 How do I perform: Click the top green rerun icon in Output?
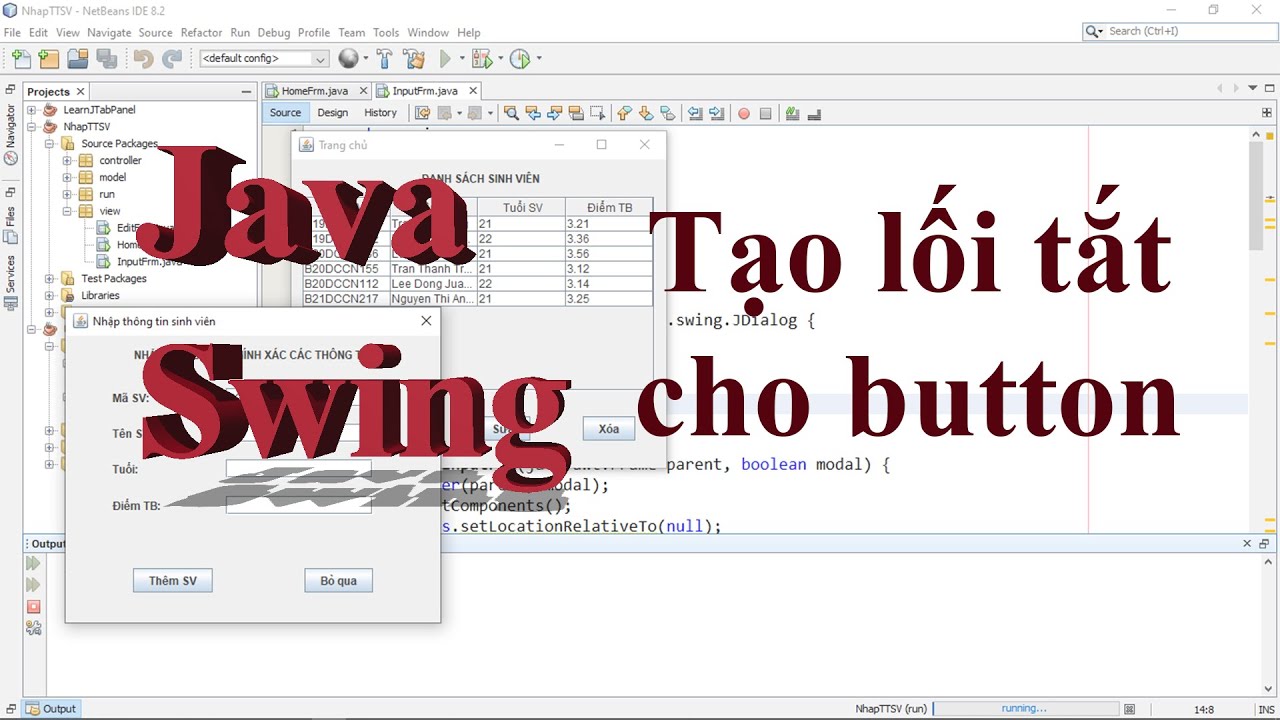pyautogui.click(x=33, y=563)
